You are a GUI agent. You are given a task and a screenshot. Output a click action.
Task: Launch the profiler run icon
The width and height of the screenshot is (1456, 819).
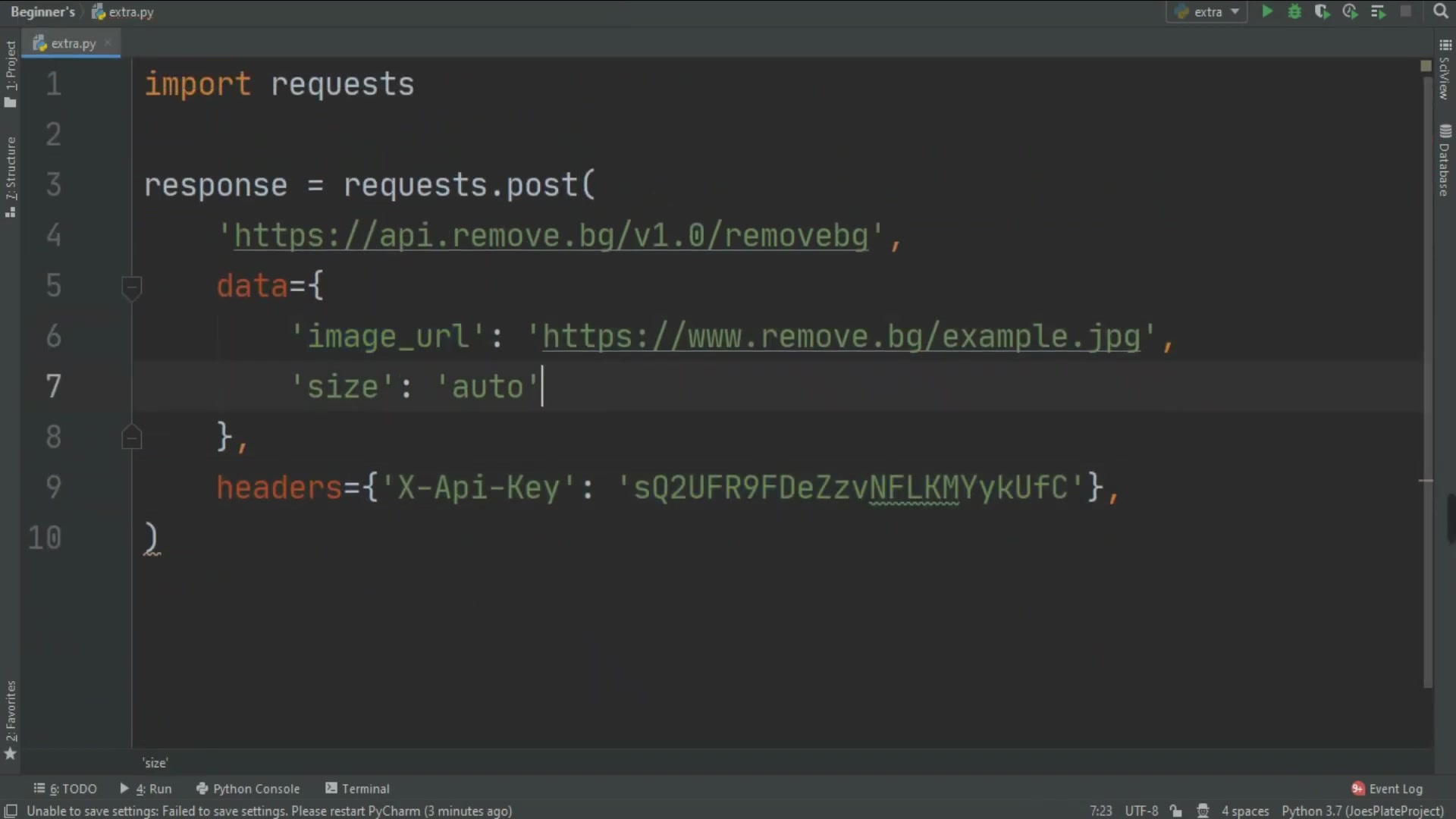point(1350,11)
